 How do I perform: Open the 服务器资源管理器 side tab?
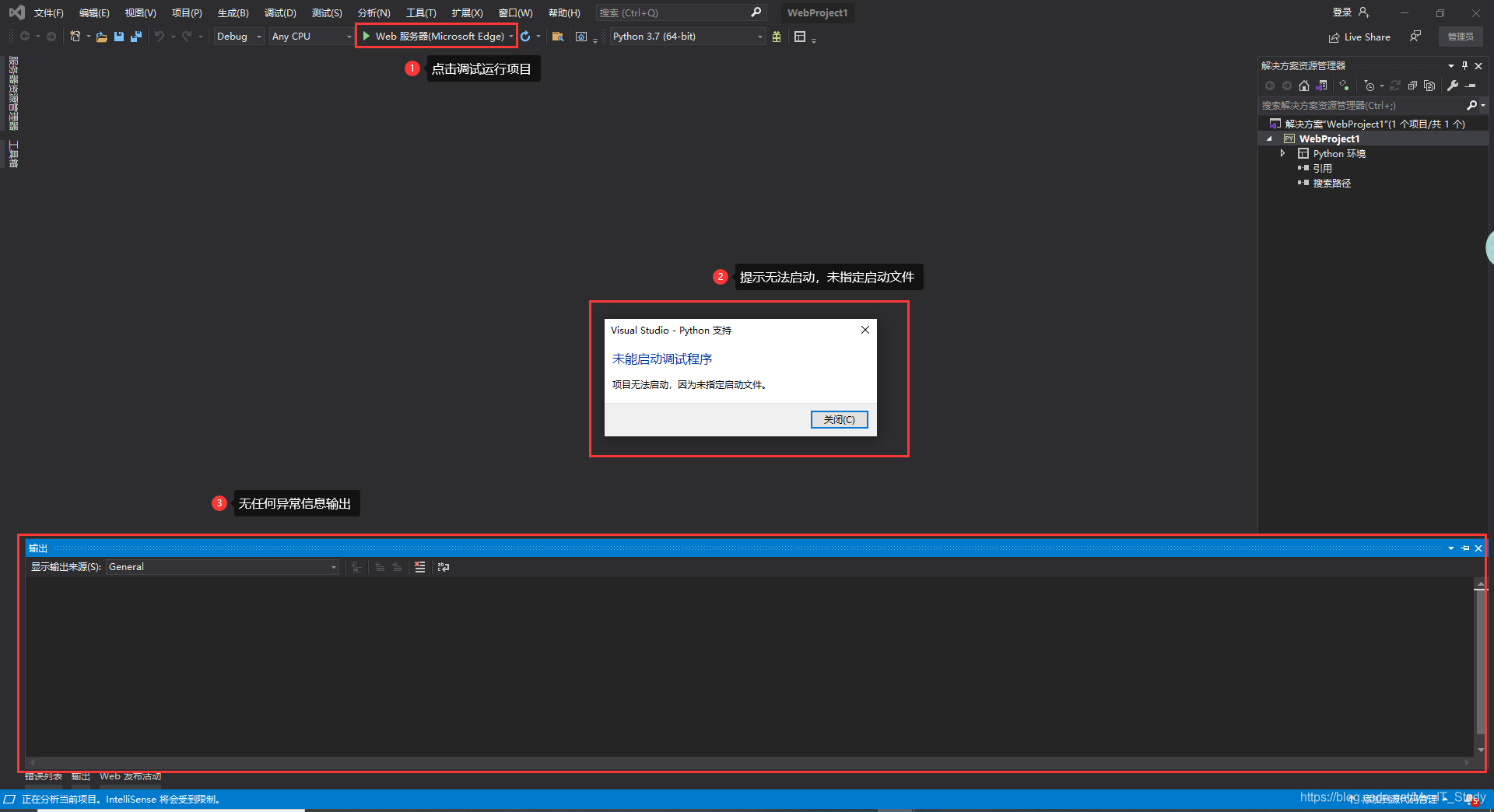(13, 93)
